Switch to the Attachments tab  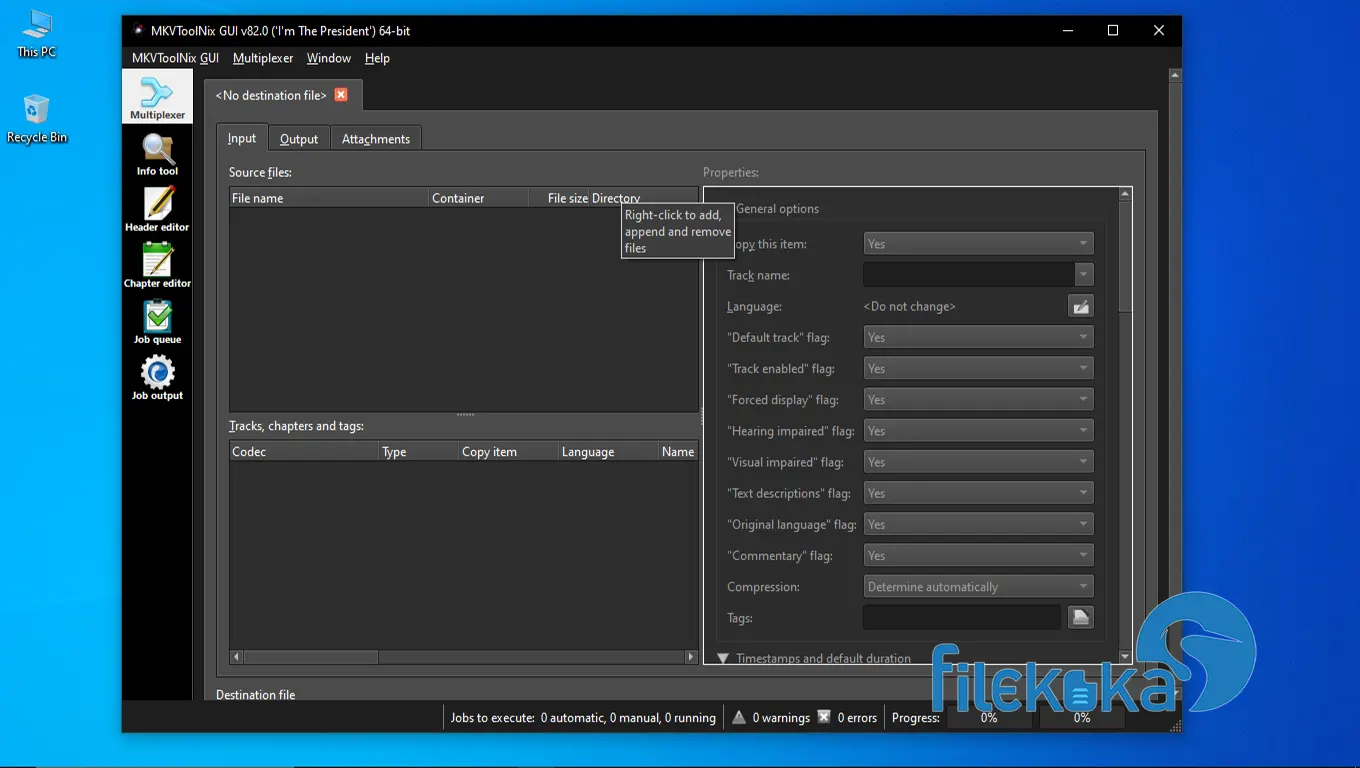click(x=376, y=139)
